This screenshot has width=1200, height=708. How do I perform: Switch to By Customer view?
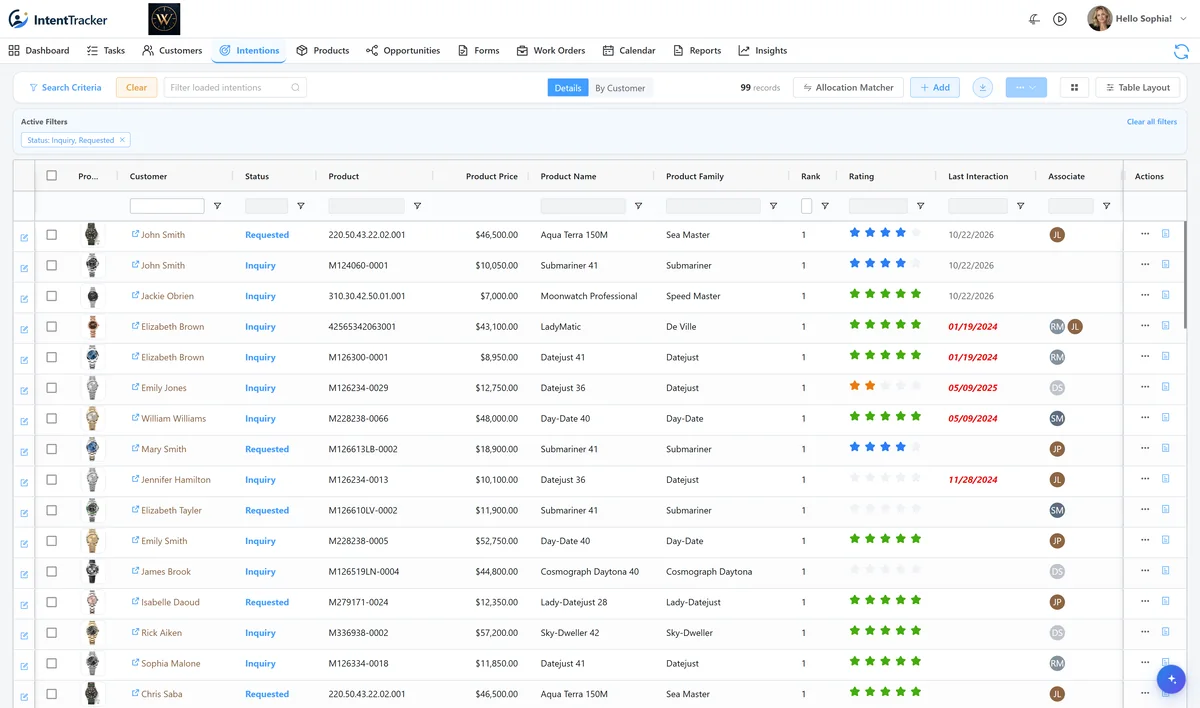620,88
